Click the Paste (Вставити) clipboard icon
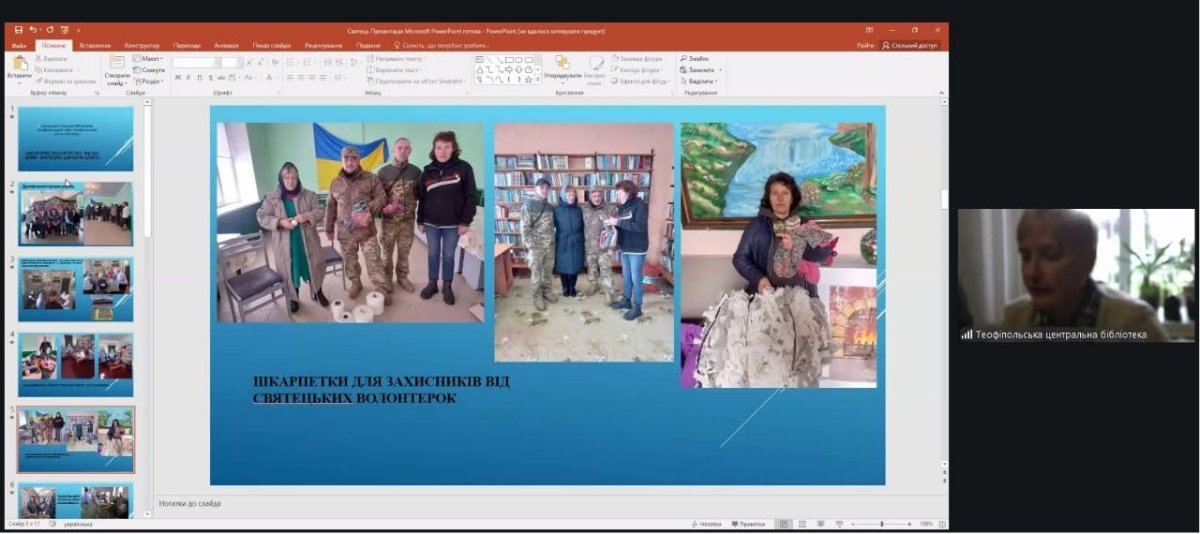Screen dimensions: 1200x534 coord(19,64)
